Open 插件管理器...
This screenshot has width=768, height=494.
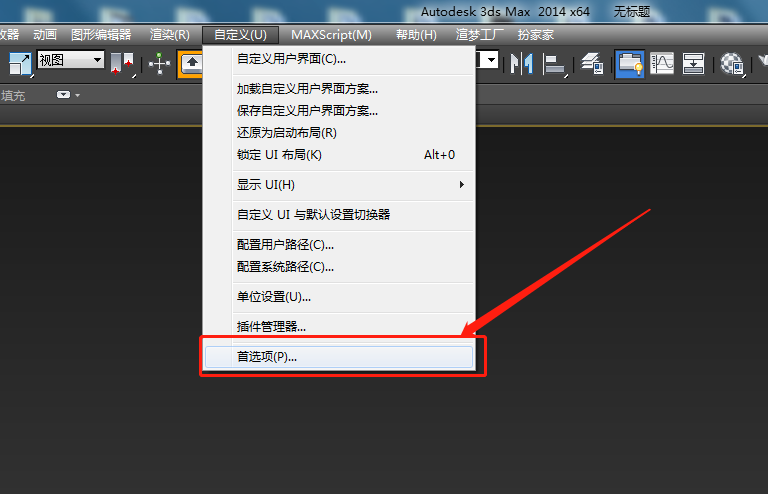(339, 327)
